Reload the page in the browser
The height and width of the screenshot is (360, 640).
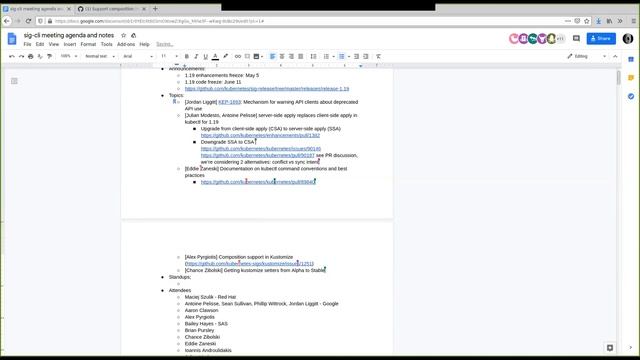pyautogui.click(x=28, y=21)
